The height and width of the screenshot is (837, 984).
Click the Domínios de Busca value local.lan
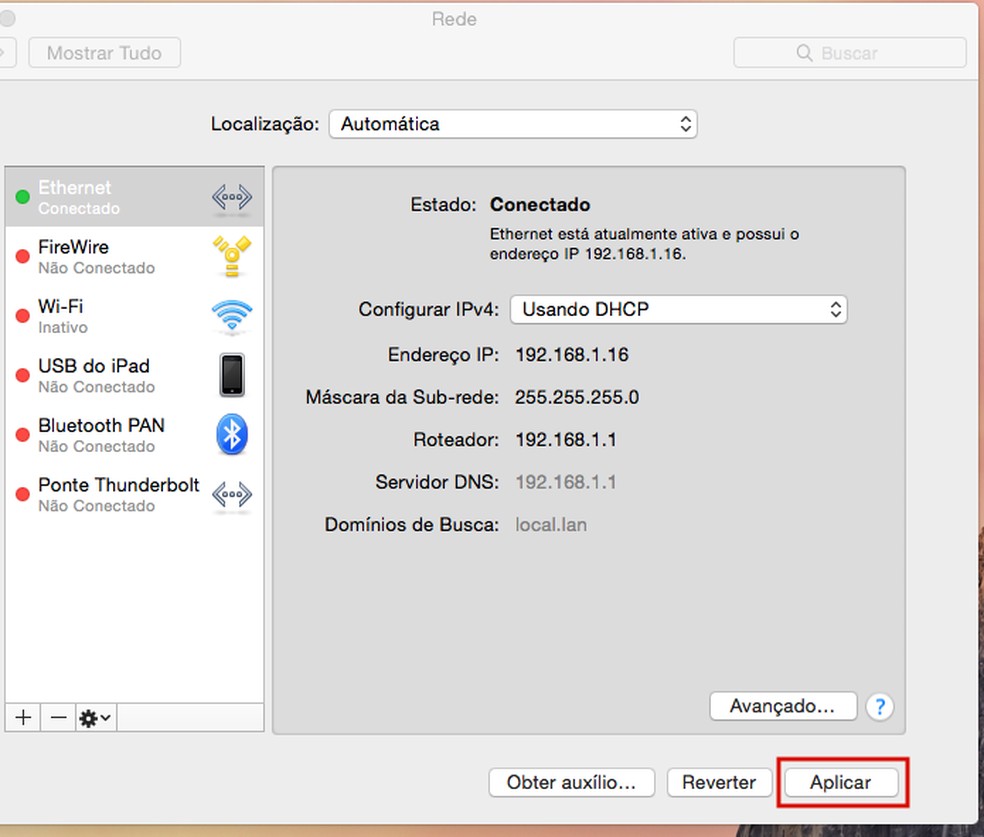pos(551,525)
